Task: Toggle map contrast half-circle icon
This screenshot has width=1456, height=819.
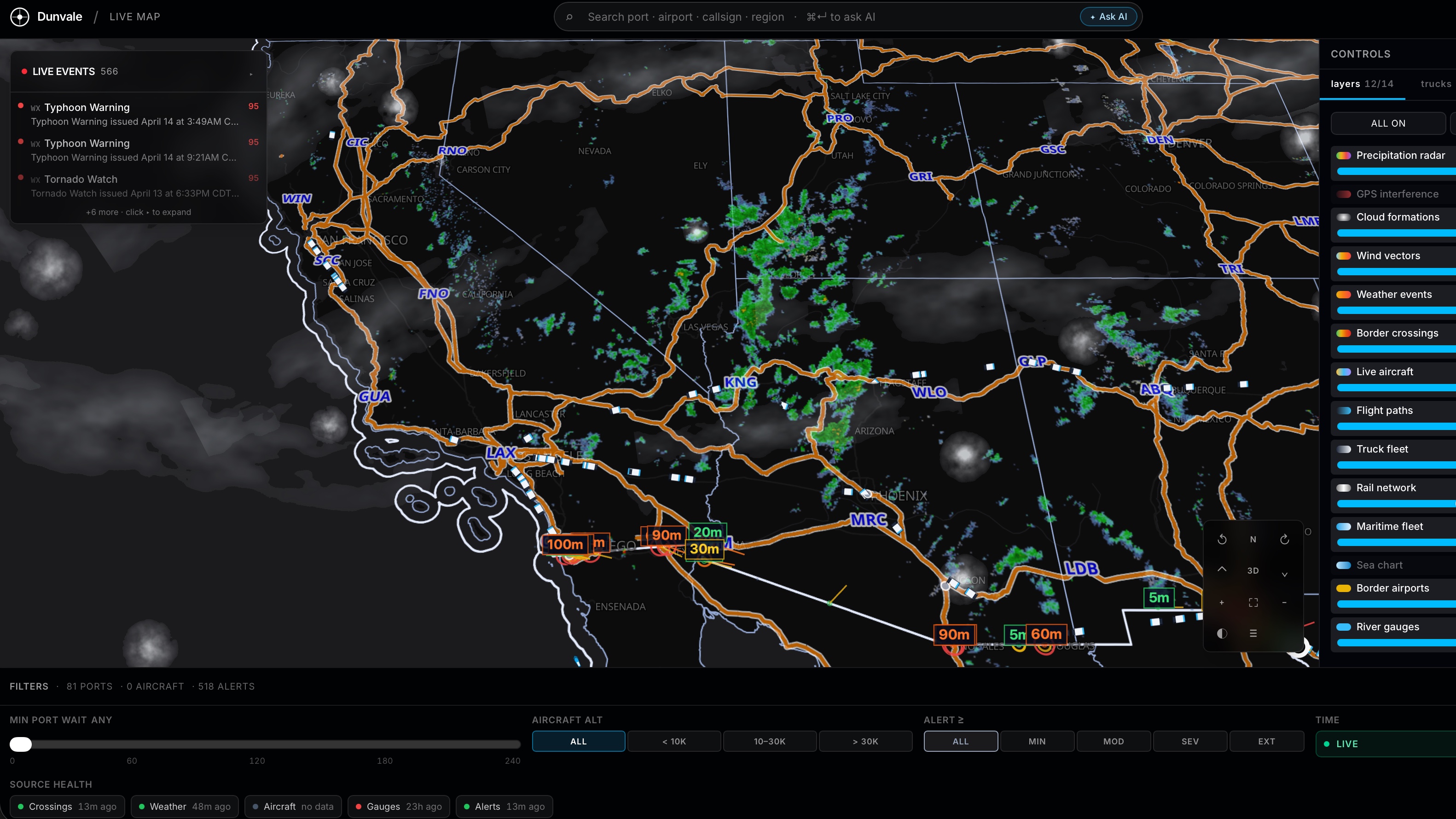Action: (1221, 633)
